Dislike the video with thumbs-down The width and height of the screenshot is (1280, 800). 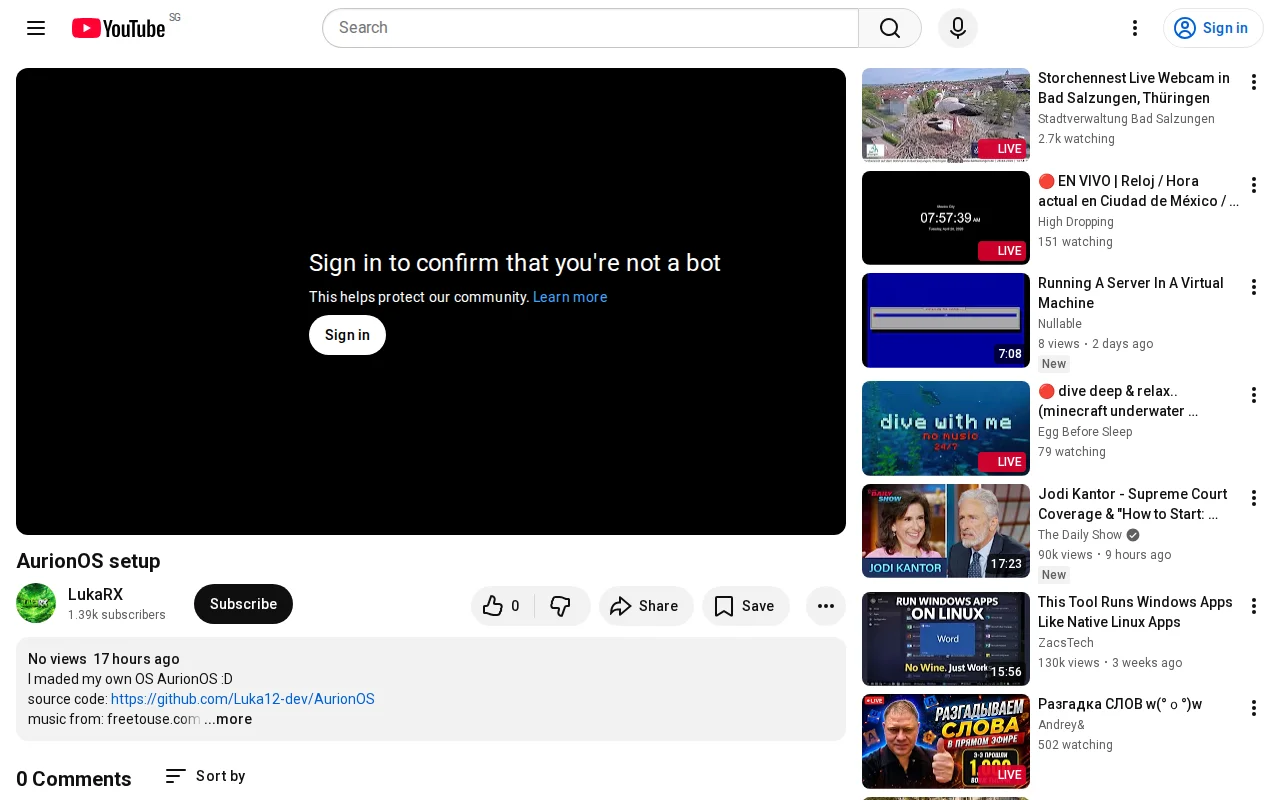pyautogui.click(x=562, y=606)
